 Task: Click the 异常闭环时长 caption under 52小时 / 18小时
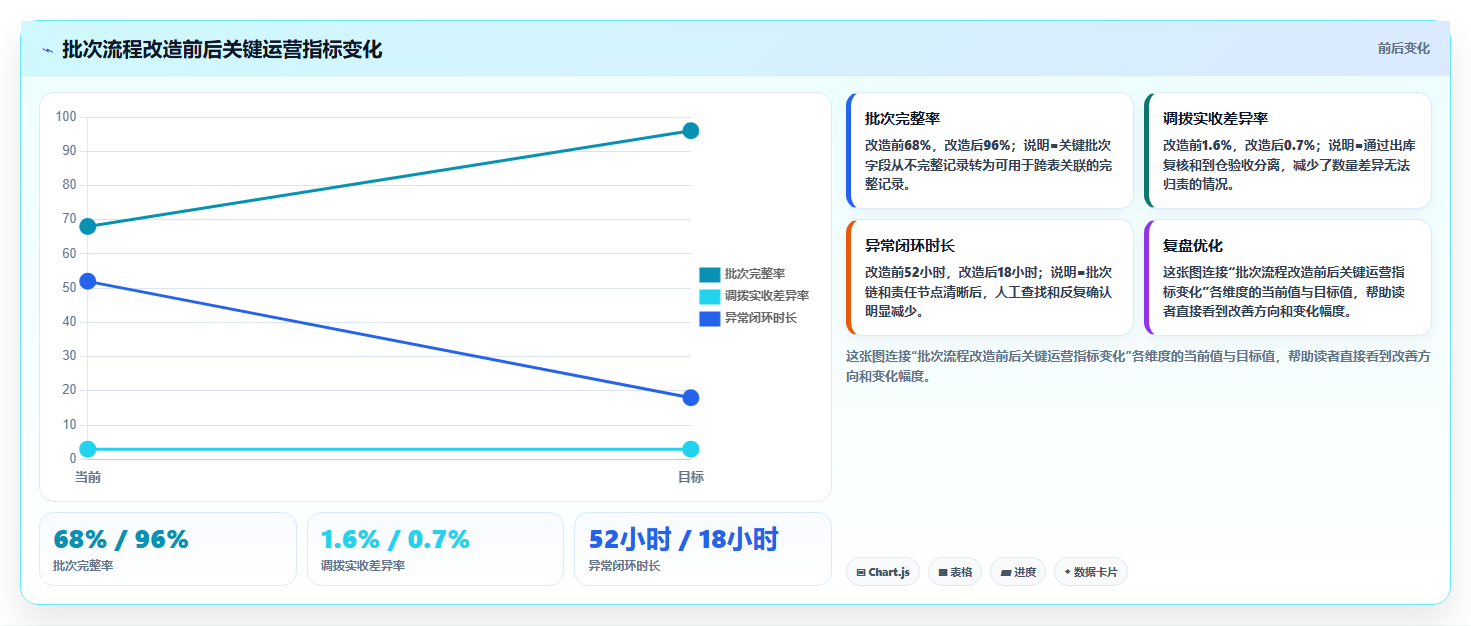[x=624, y=566]
